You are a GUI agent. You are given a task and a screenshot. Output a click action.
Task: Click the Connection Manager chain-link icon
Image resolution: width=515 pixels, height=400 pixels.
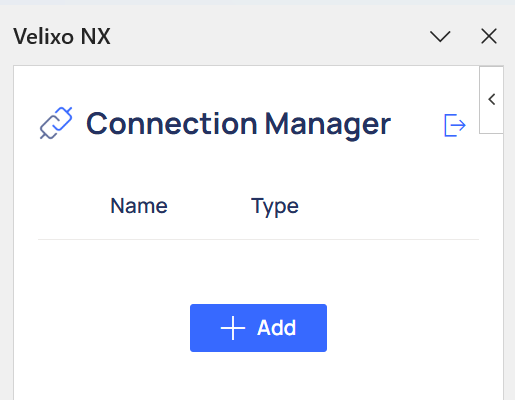[x=56, y=123]
